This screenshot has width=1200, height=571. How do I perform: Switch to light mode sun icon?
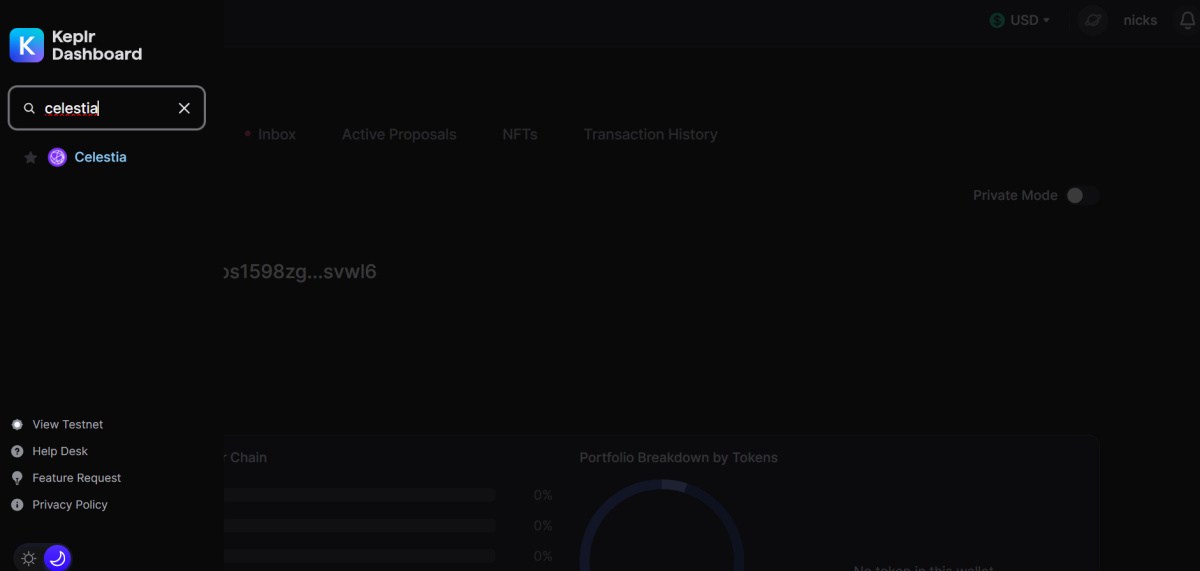click(x=29, y=558)
